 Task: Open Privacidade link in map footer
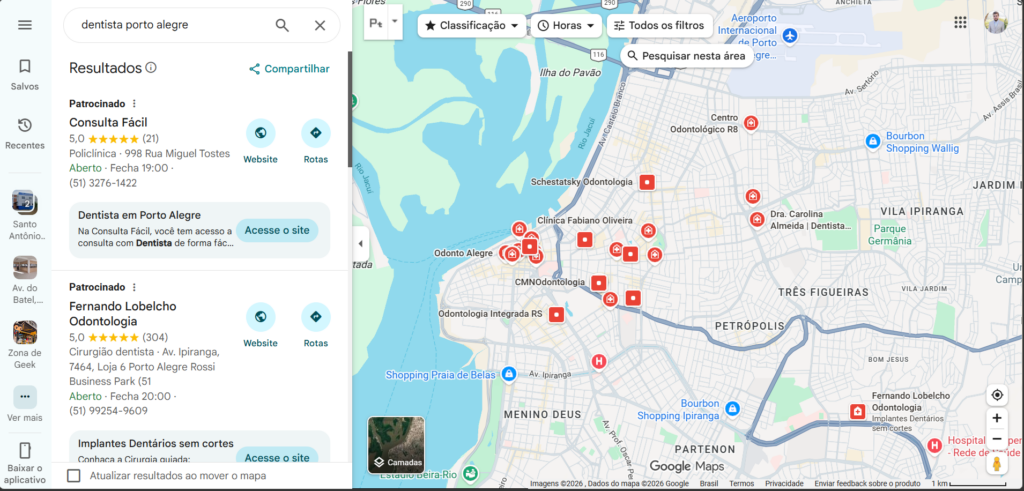point(784,484)
